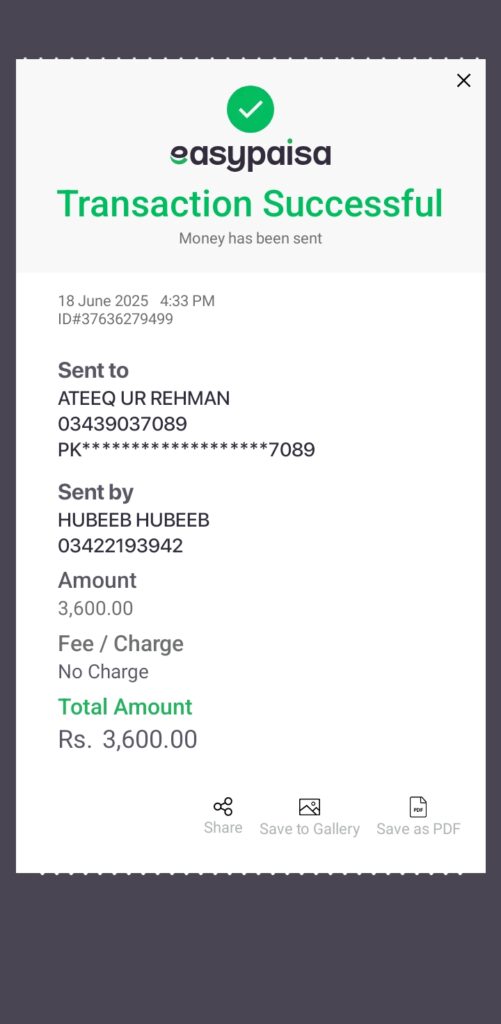Close the receipt with the X icon
This screenshot has height=1024, width=501.
(463, 80)
